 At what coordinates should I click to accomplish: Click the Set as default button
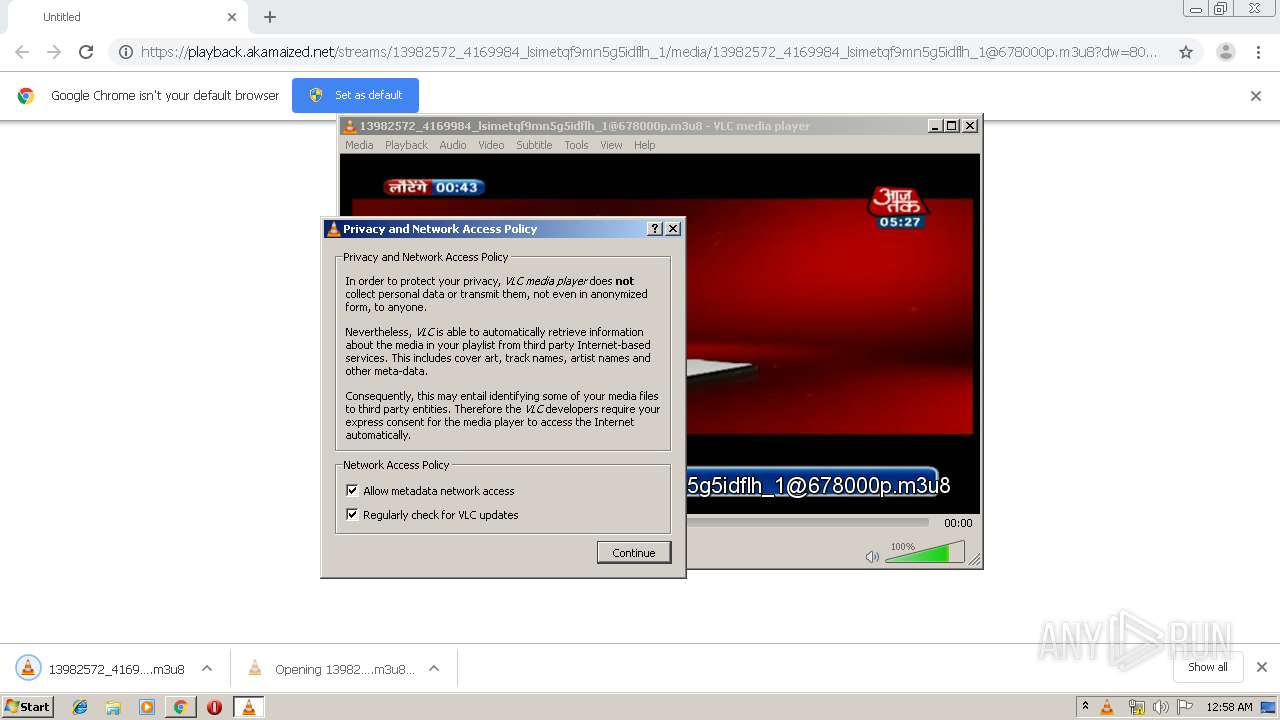pos(355,95)
